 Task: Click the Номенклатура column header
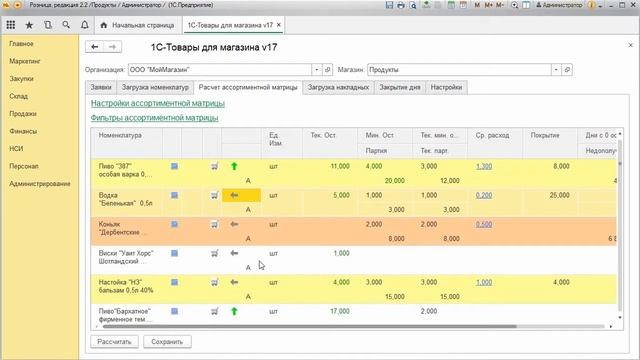pos(127,142)
